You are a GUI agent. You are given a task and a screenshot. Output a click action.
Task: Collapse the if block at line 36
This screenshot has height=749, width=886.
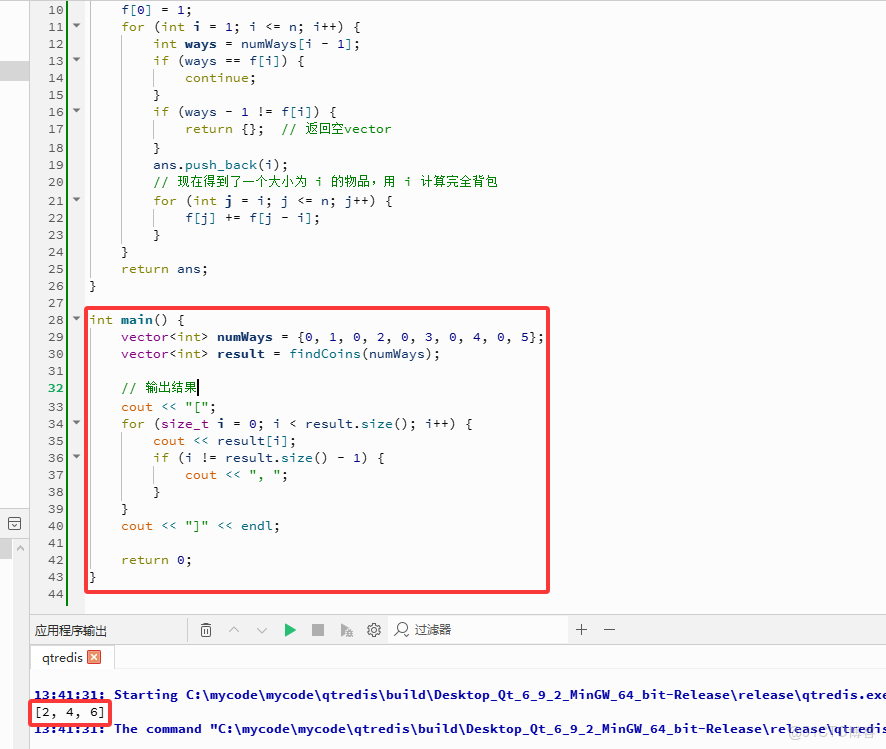click(x=76, y=456)
